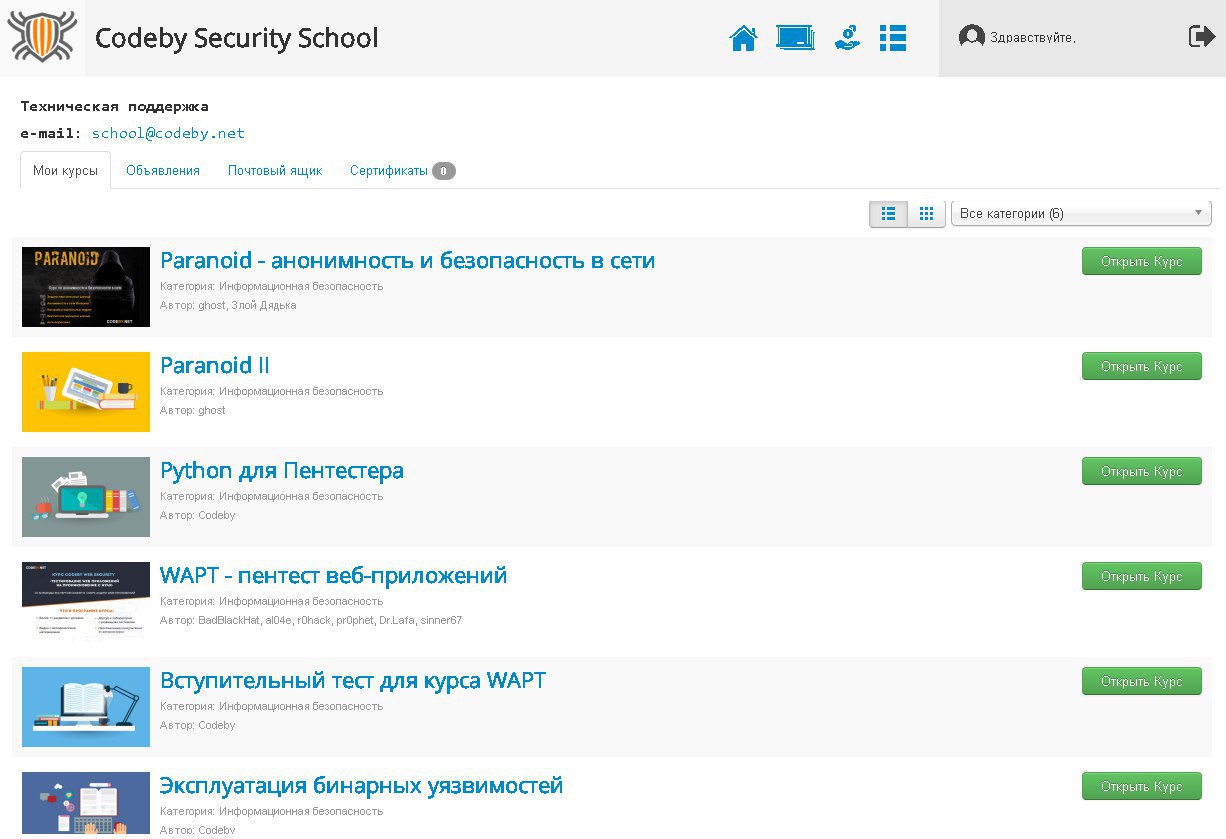Click the home icon in header

click(743, 39)
